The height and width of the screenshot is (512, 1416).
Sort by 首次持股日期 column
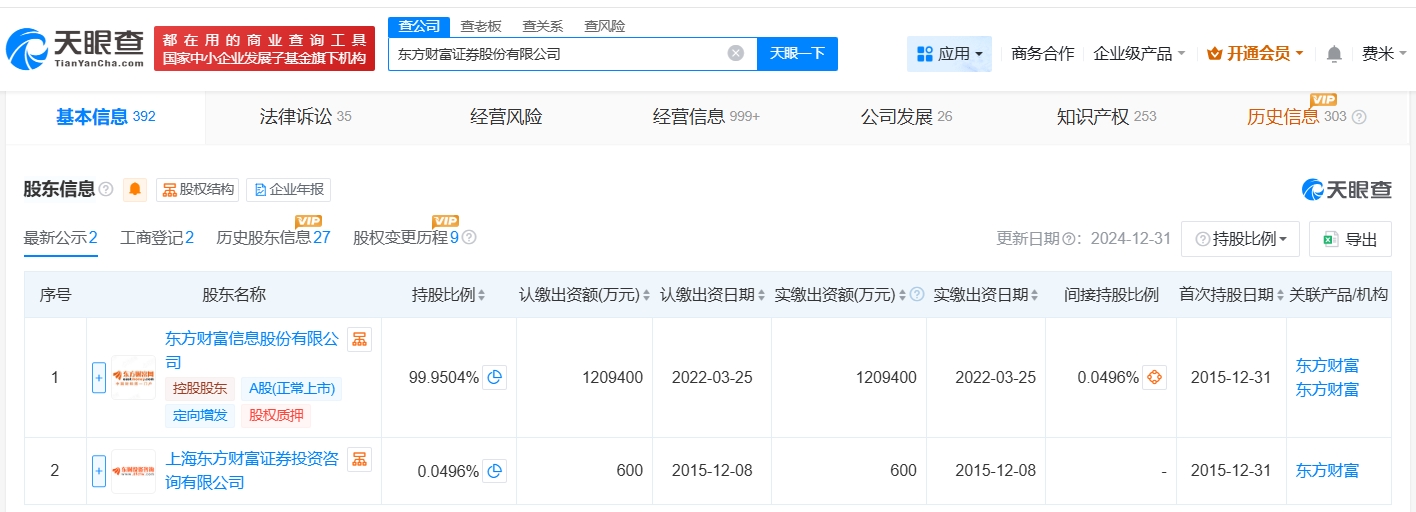1230,295
